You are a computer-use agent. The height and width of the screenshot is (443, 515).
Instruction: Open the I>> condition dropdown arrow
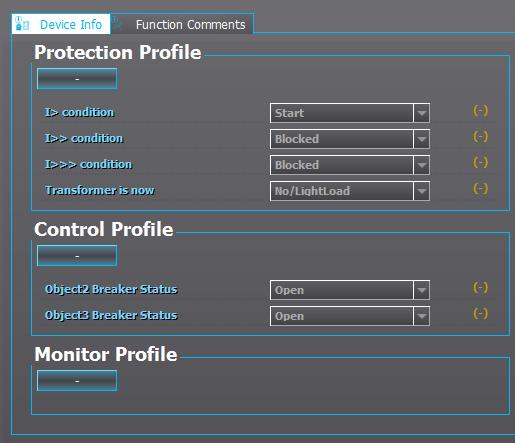421,139
